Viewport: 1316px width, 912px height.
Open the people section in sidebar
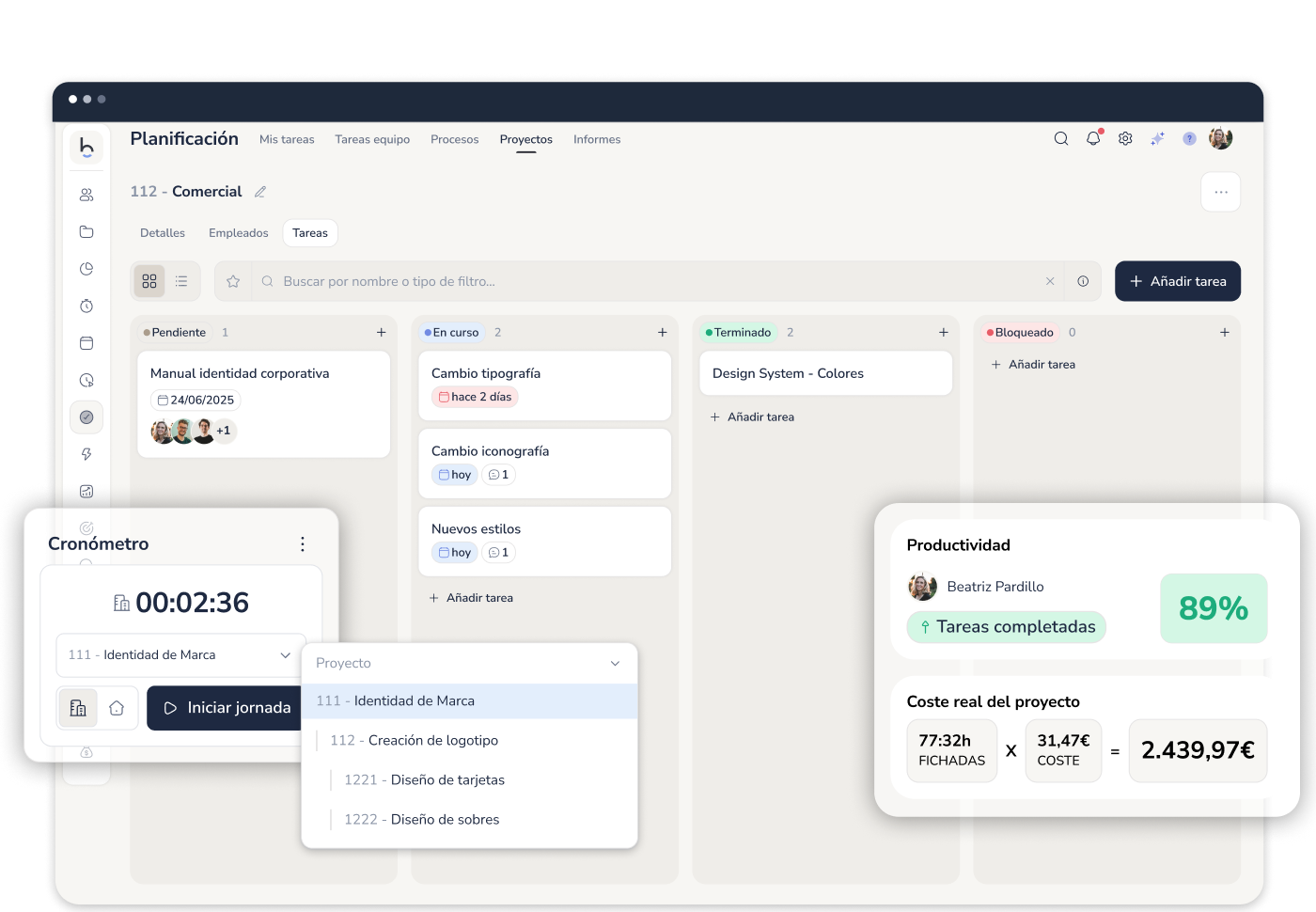[x=86, y=195]
